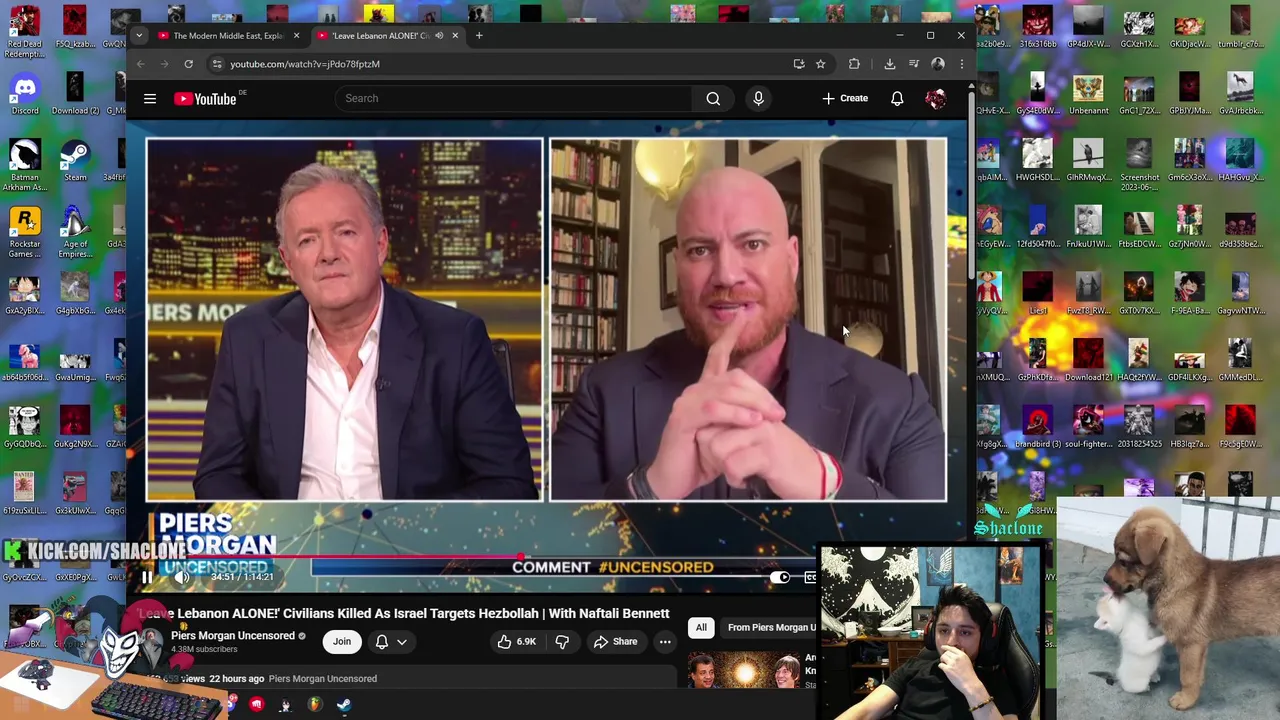Open 'Download121' desktop file
This screenshot has height=720, width=1280.
point(1088,362)
